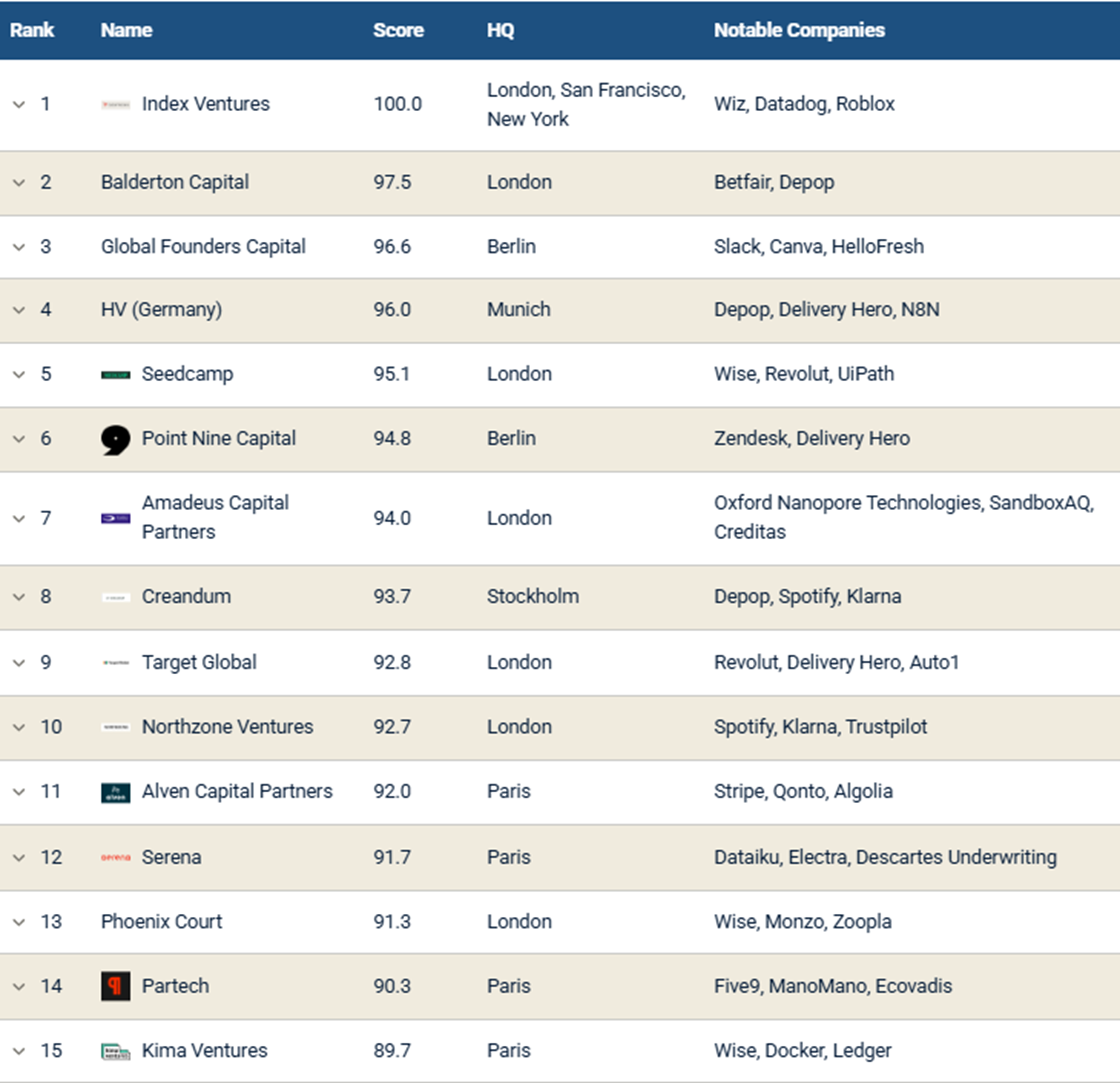Screen dimensions: 1120x1083
Task: Click the Phoenix Court name
Action: click(x=162, y=922)
